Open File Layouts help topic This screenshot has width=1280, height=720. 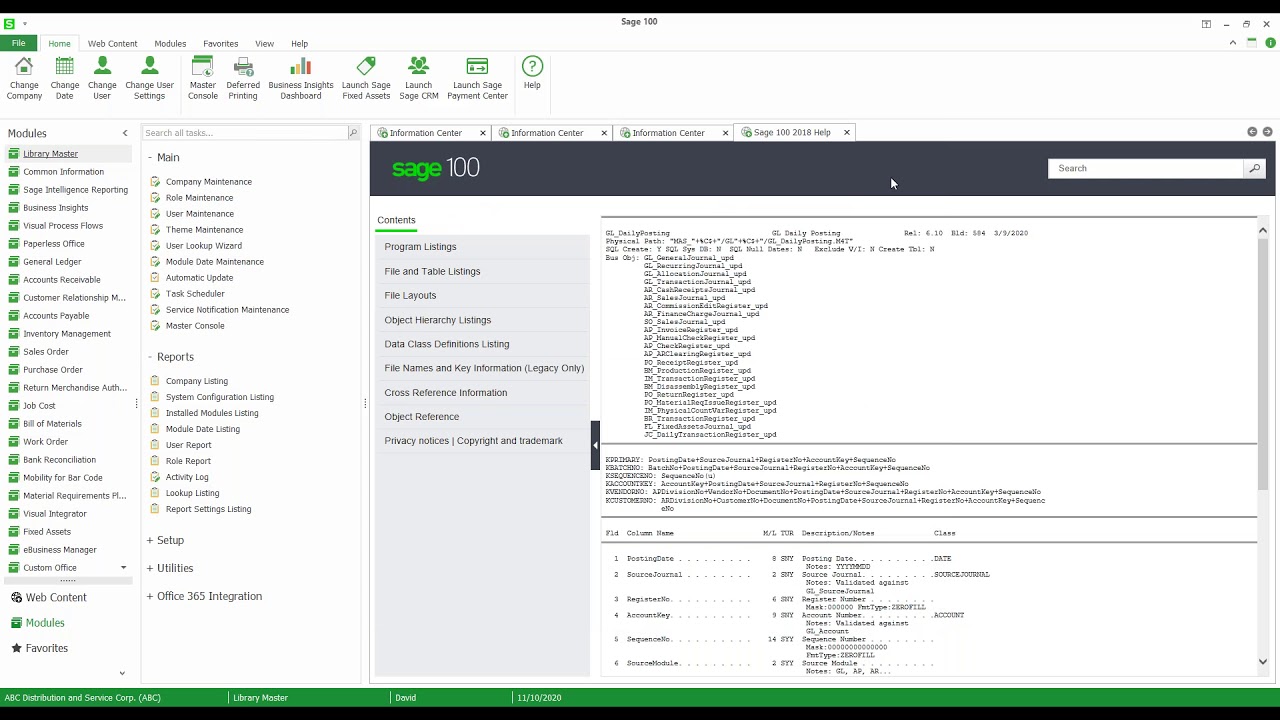click(410, 295)
